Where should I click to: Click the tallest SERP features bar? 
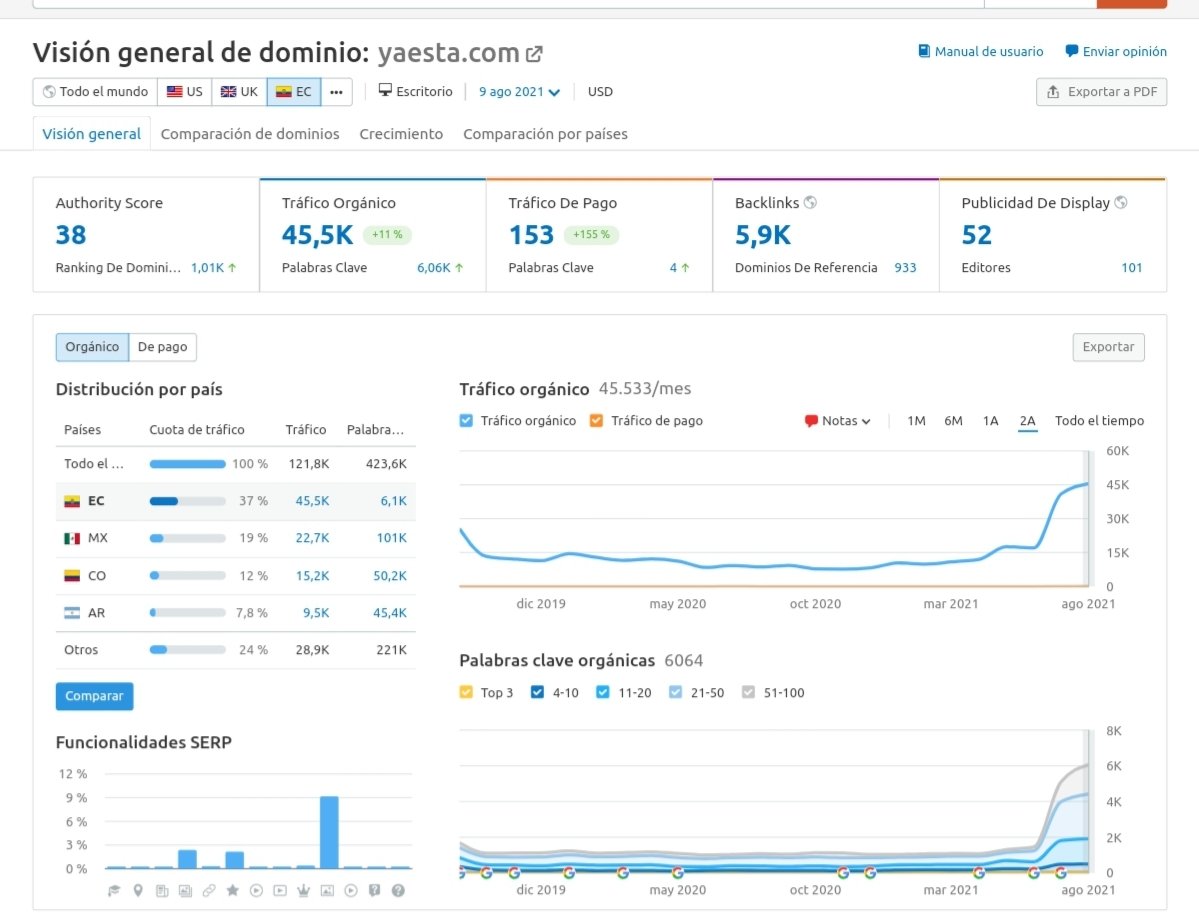pyautogui.click(x=329, y=832)
